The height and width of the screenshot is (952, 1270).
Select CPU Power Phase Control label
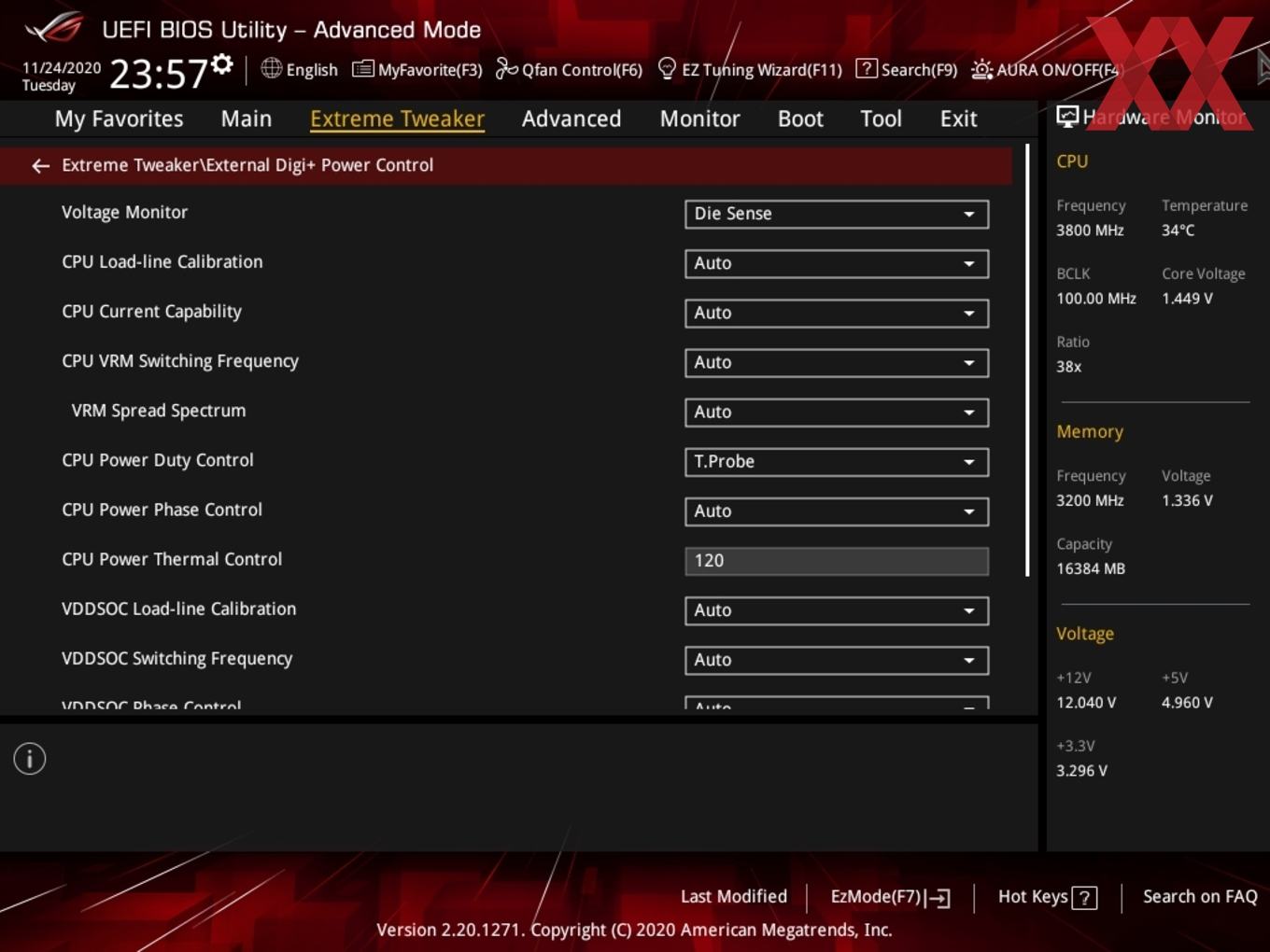click(x=162, y=510)
